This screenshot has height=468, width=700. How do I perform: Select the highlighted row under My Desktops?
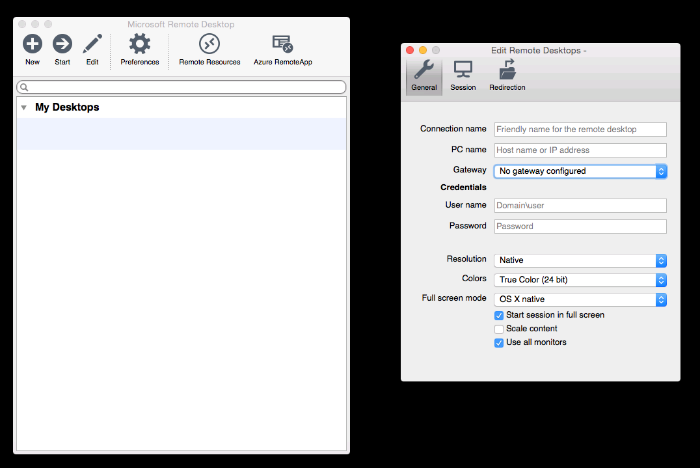pyautogui.click(x=181, y=134)
